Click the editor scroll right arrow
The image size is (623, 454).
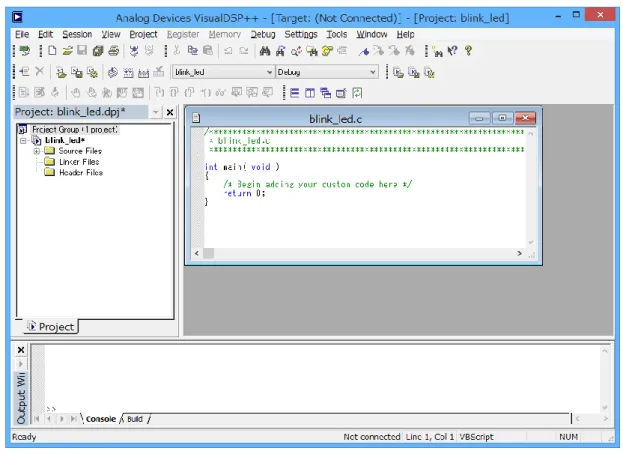pyautogui.click(x=519, y=253)
